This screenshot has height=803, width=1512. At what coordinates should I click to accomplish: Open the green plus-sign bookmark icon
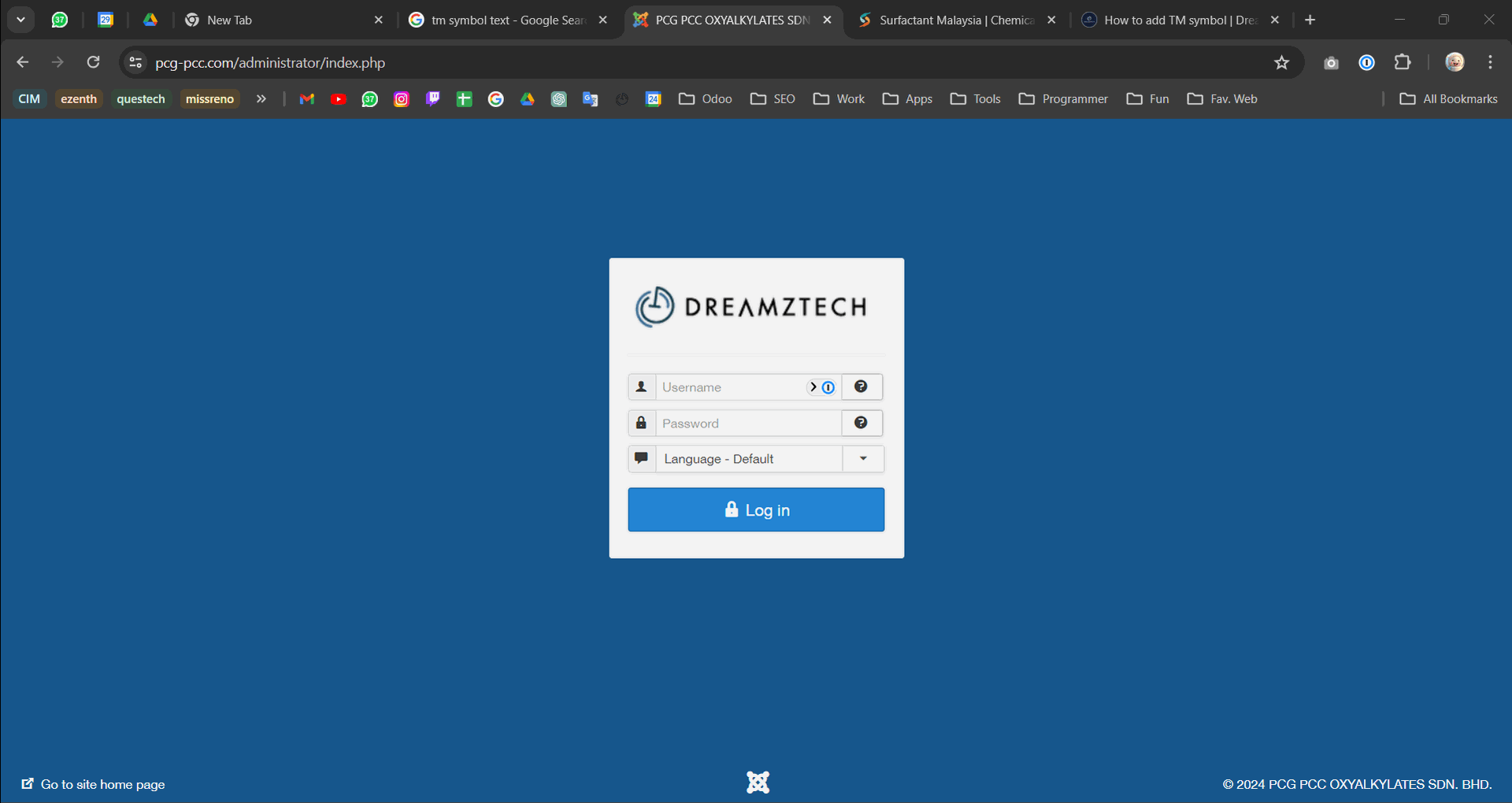(x=465, y=98)
